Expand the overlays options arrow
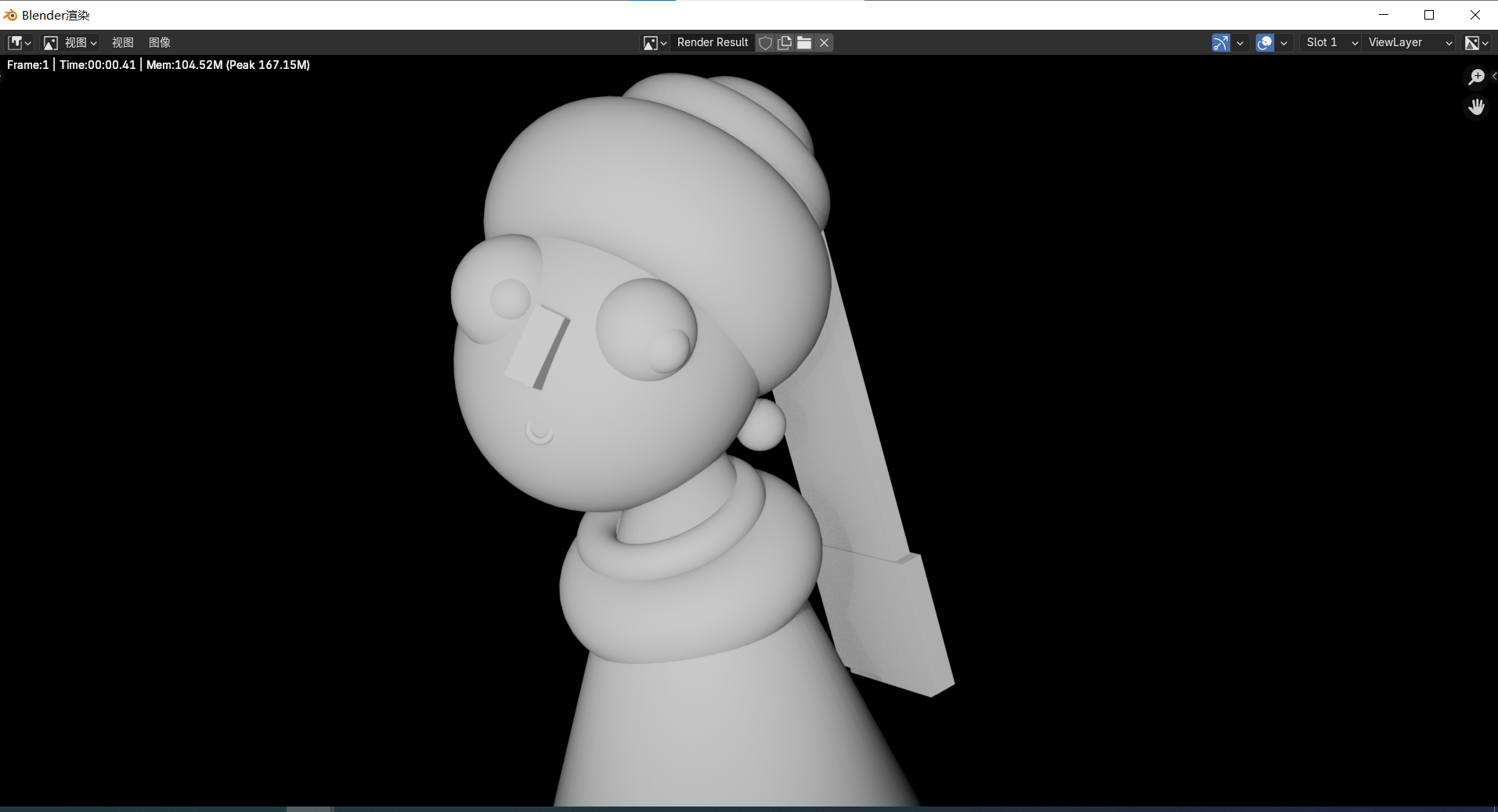The width and height of the screenshot is (1498, 812). click(1283, 43)
